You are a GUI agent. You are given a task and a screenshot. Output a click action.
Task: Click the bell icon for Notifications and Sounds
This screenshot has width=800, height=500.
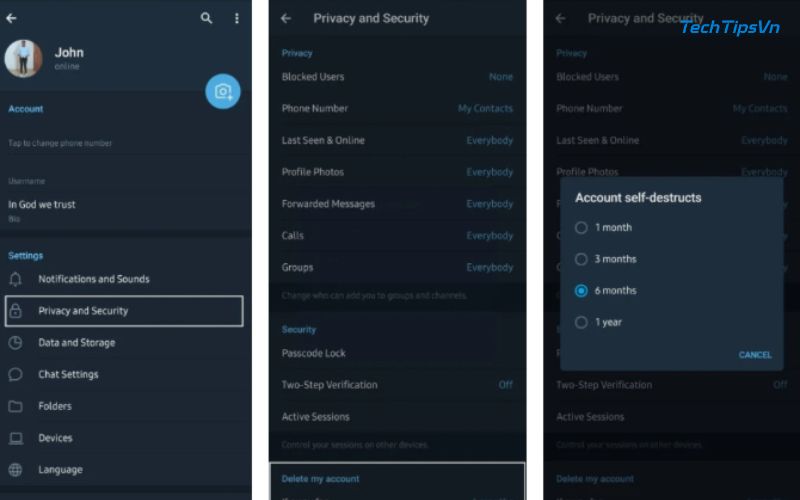15,279
